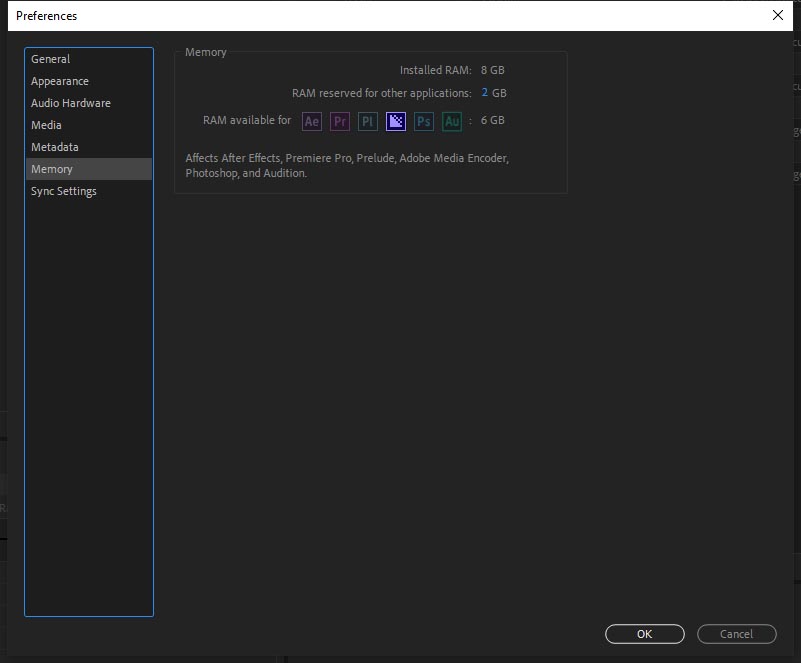Viewport: 801px width, 663px height.
Task: Close the Preferences window with X
Action: point(778,15)
